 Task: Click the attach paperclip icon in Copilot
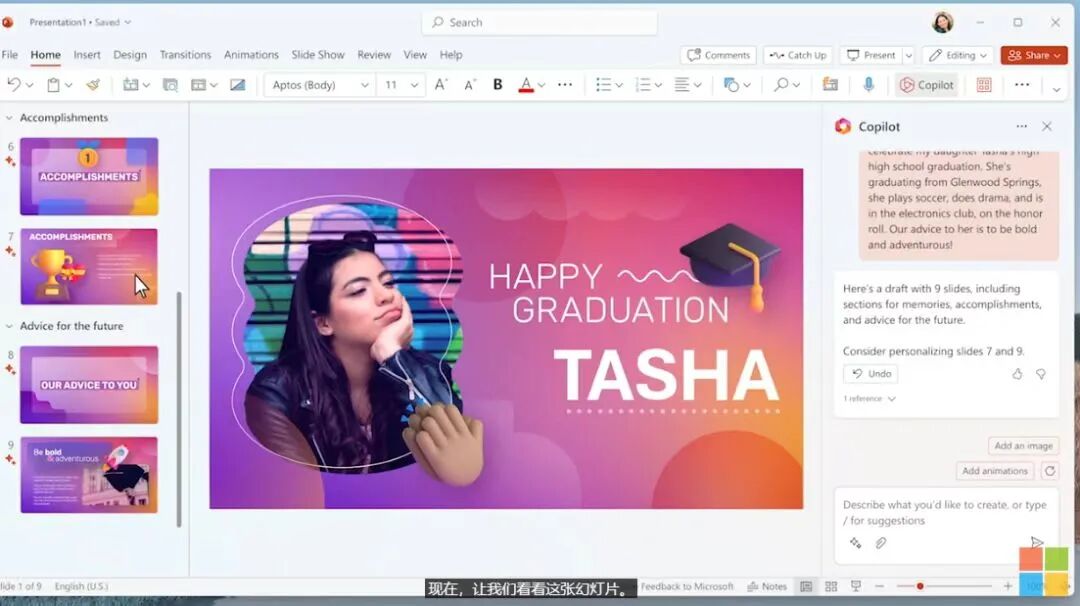[x=881, y=543]
